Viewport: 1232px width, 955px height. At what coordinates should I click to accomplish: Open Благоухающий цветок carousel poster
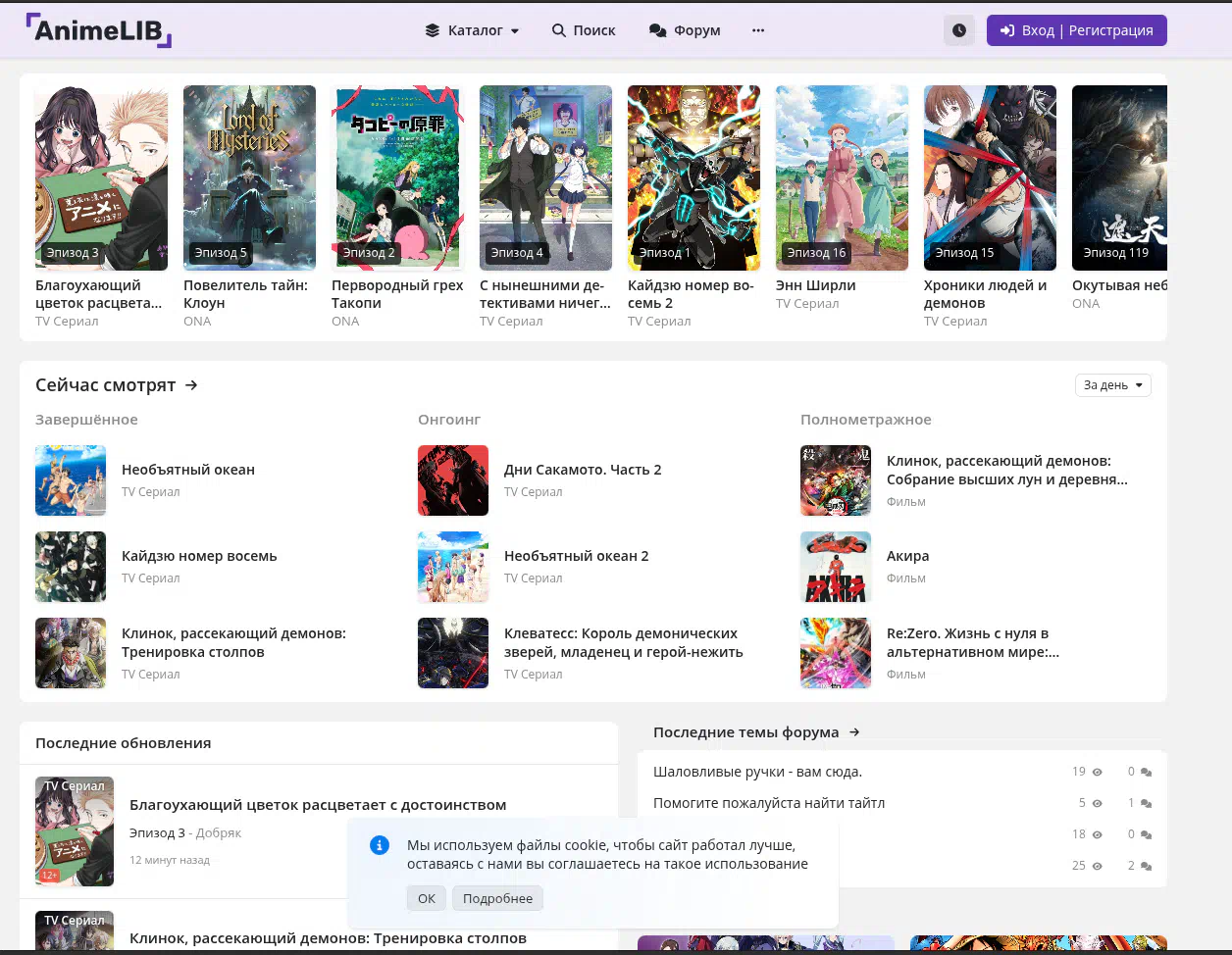tap(101, 177)
